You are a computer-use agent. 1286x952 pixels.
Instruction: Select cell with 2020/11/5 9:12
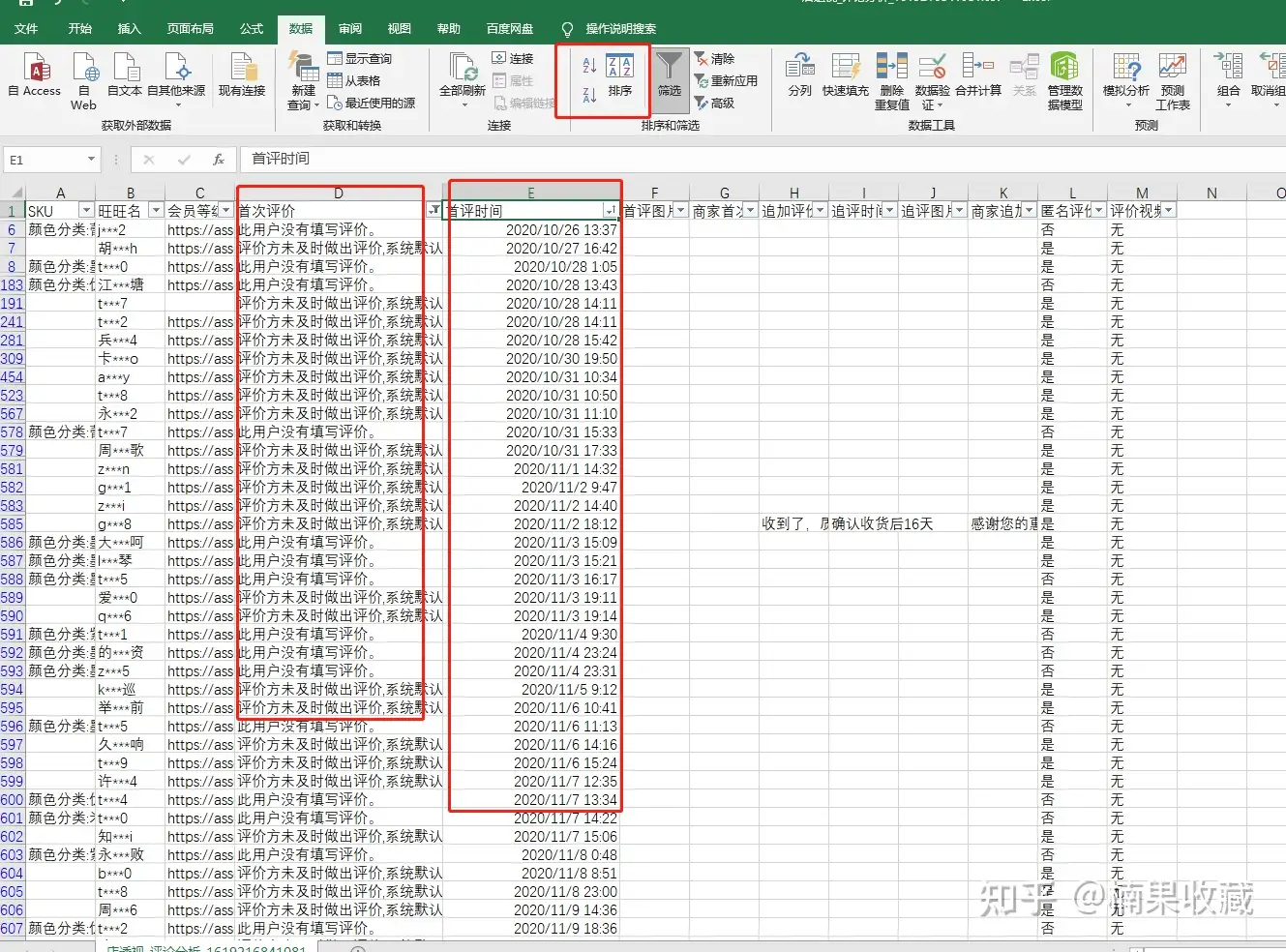(531, 689)
